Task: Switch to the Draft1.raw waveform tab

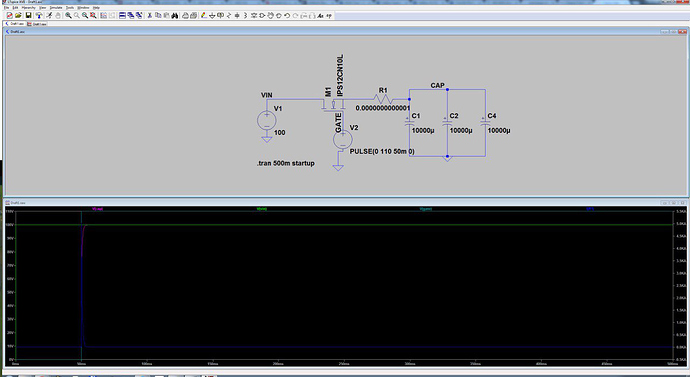Action: [37, 24]
